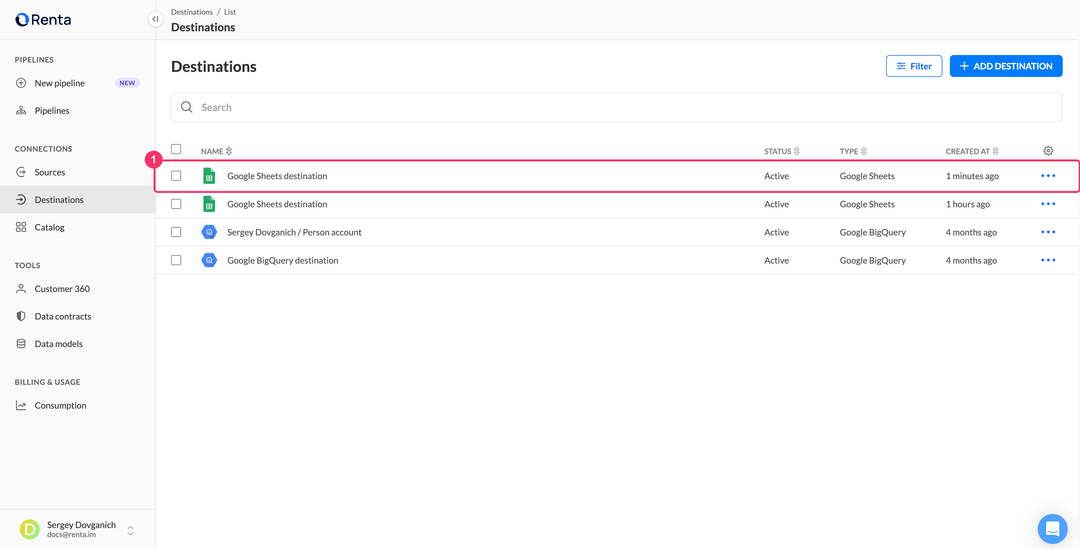Open Google Sheets destination created 1 minutes ago
The height and width of the screenshot is (549, 1080).
pos(277,176)
